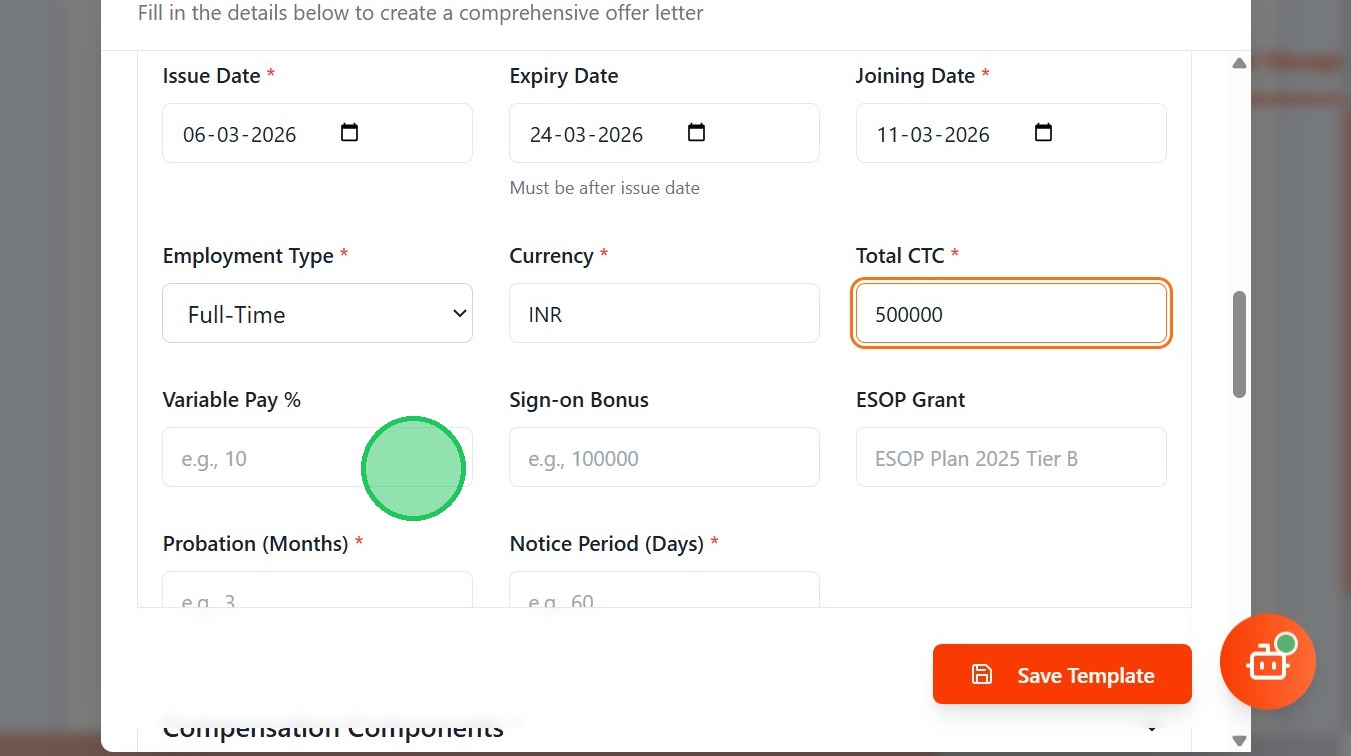Click the scroll up arrow in the form
The width and height of the screenshot is (1351, 756).
coord(1239,63)
